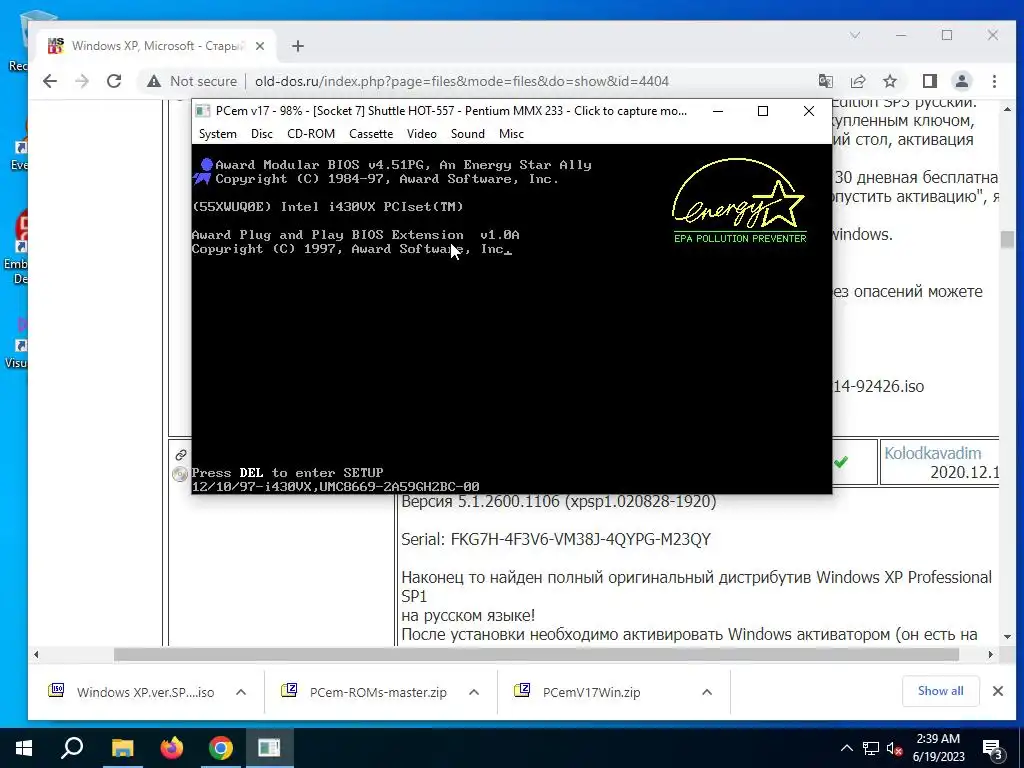Reload the old-dos.ru page
1024x768 pixels.
(114, 81)
